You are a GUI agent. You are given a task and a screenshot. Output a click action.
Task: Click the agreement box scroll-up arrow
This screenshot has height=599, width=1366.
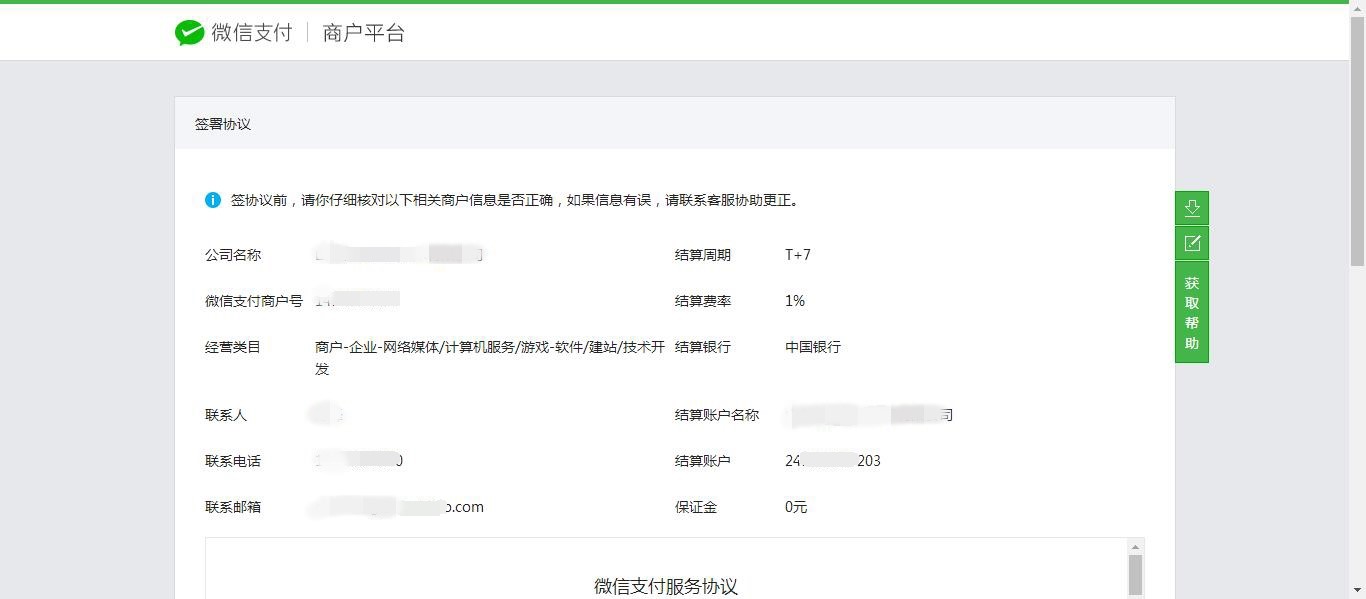coord(1135,547)
